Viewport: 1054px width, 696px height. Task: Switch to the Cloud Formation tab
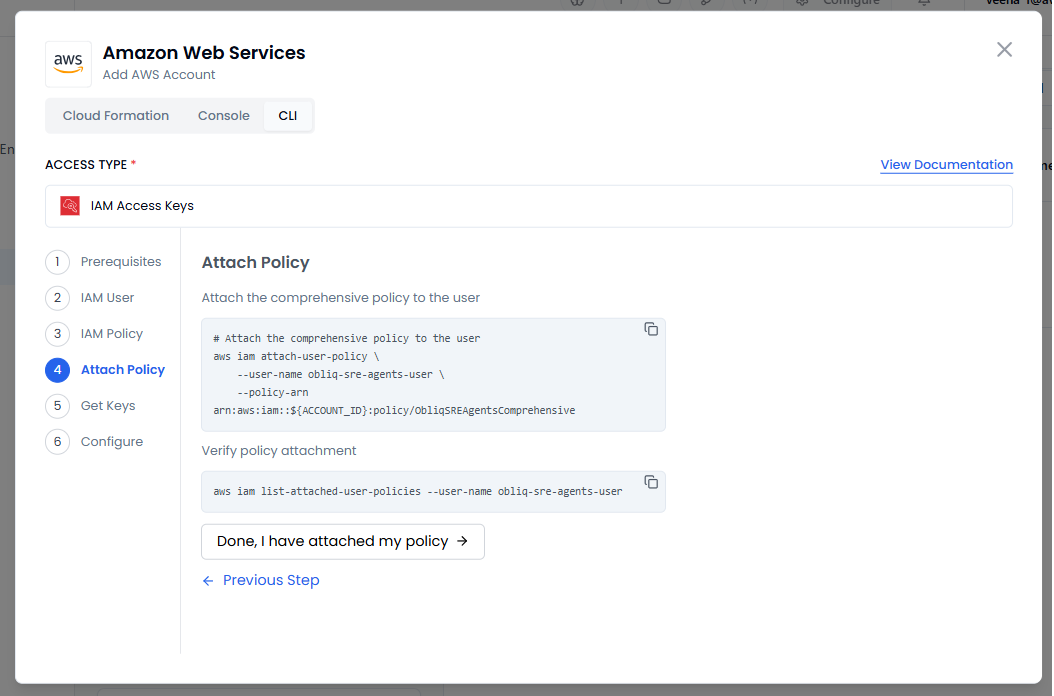pyautogui.click(x=116, y=116)
